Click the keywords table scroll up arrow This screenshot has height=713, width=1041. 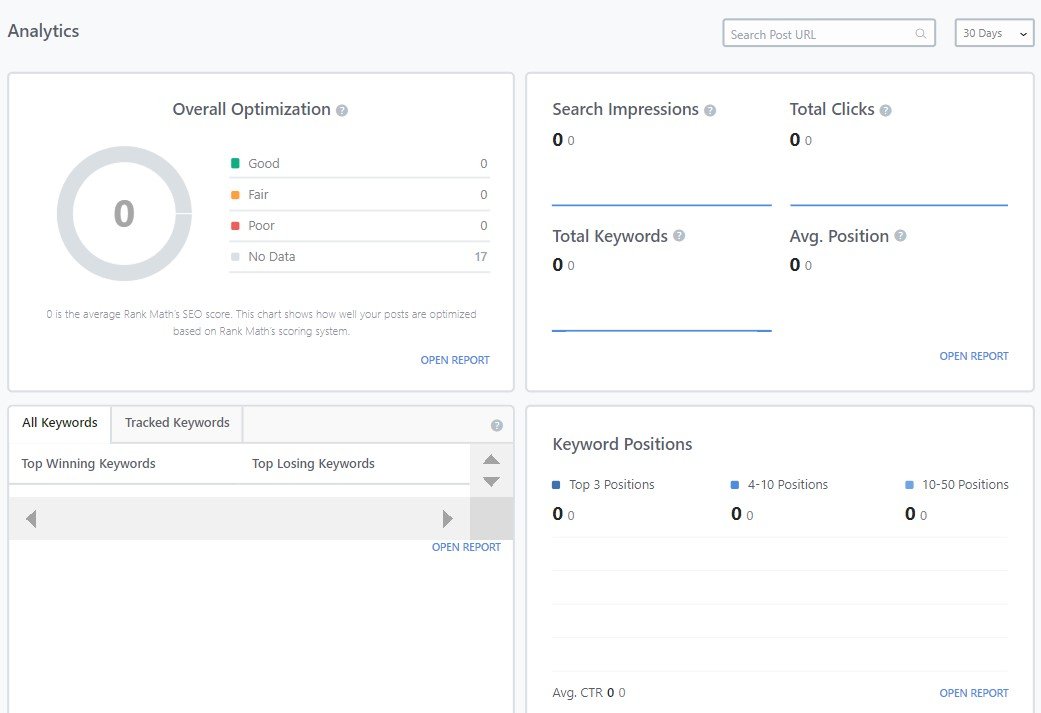[491, 460]
